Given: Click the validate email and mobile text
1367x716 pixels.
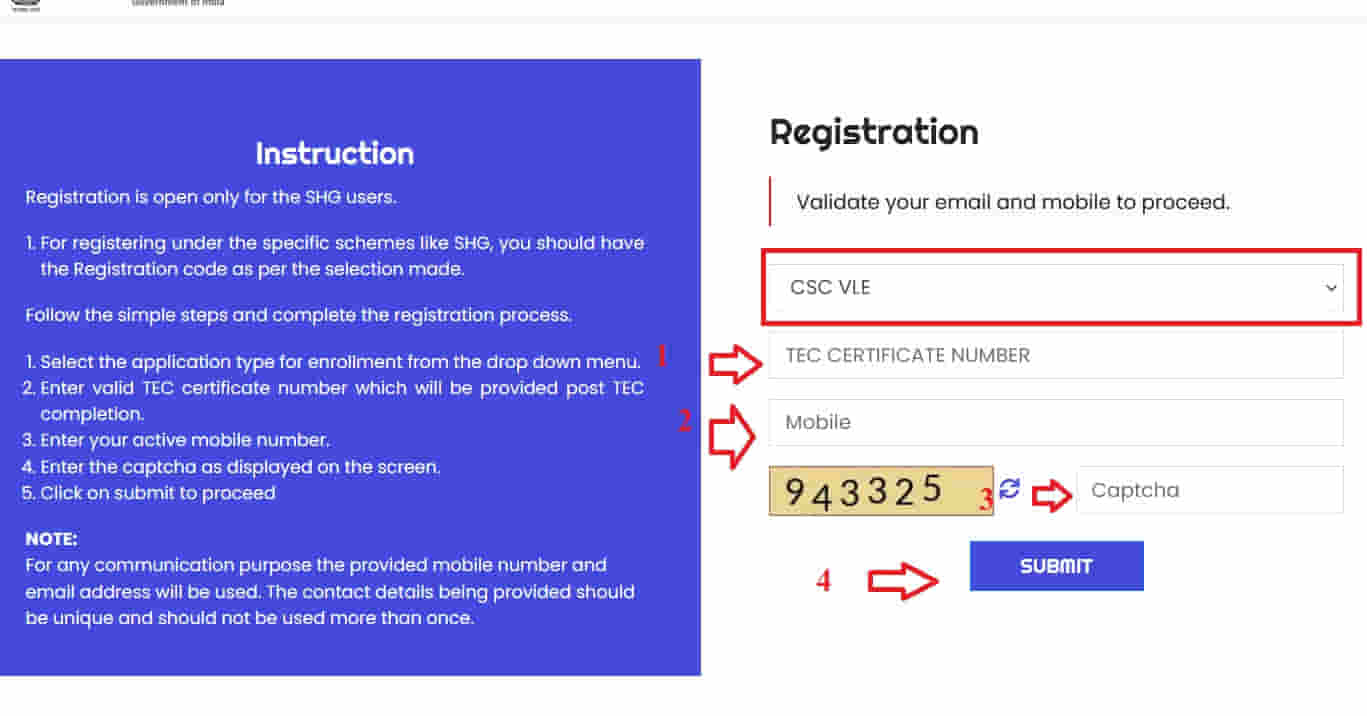Looking at the screenshot, I should tap(1012, 201).
